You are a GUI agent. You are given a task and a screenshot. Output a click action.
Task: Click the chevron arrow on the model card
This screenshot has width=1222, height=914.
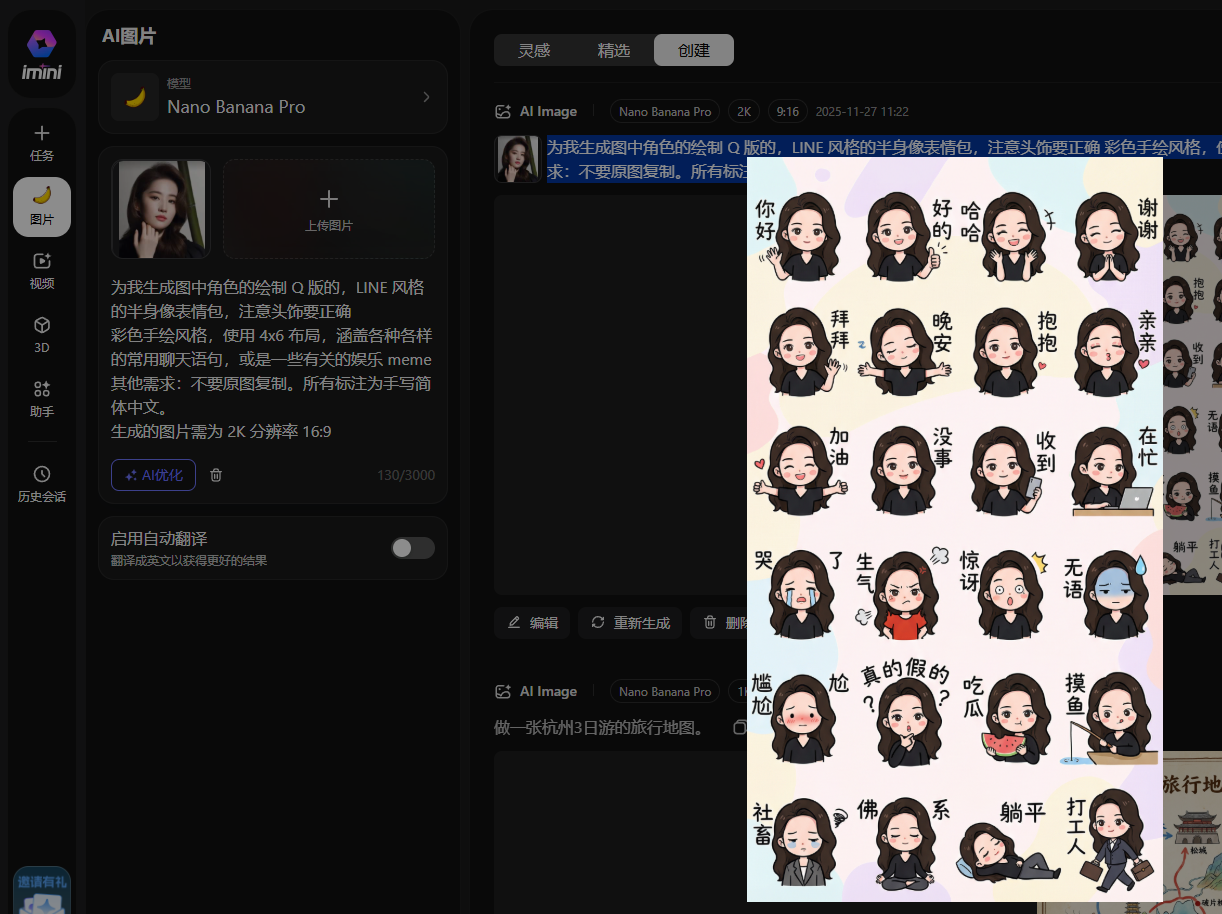[426, 97]
